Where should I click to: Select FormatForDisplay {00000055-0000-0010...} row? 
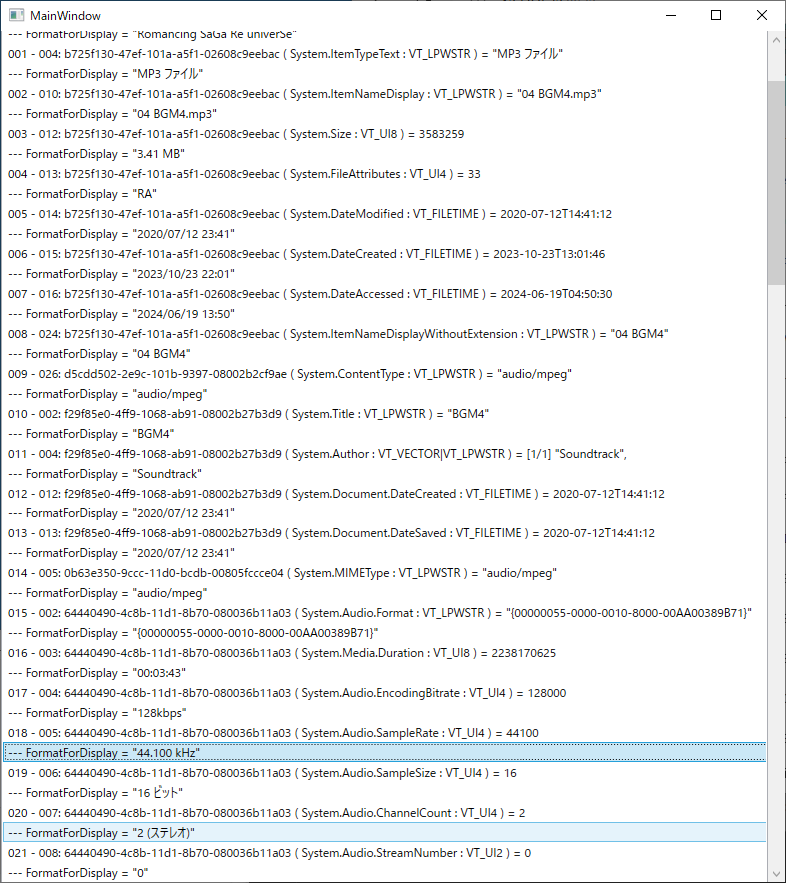pyautogui.click(x=385, y=633)
